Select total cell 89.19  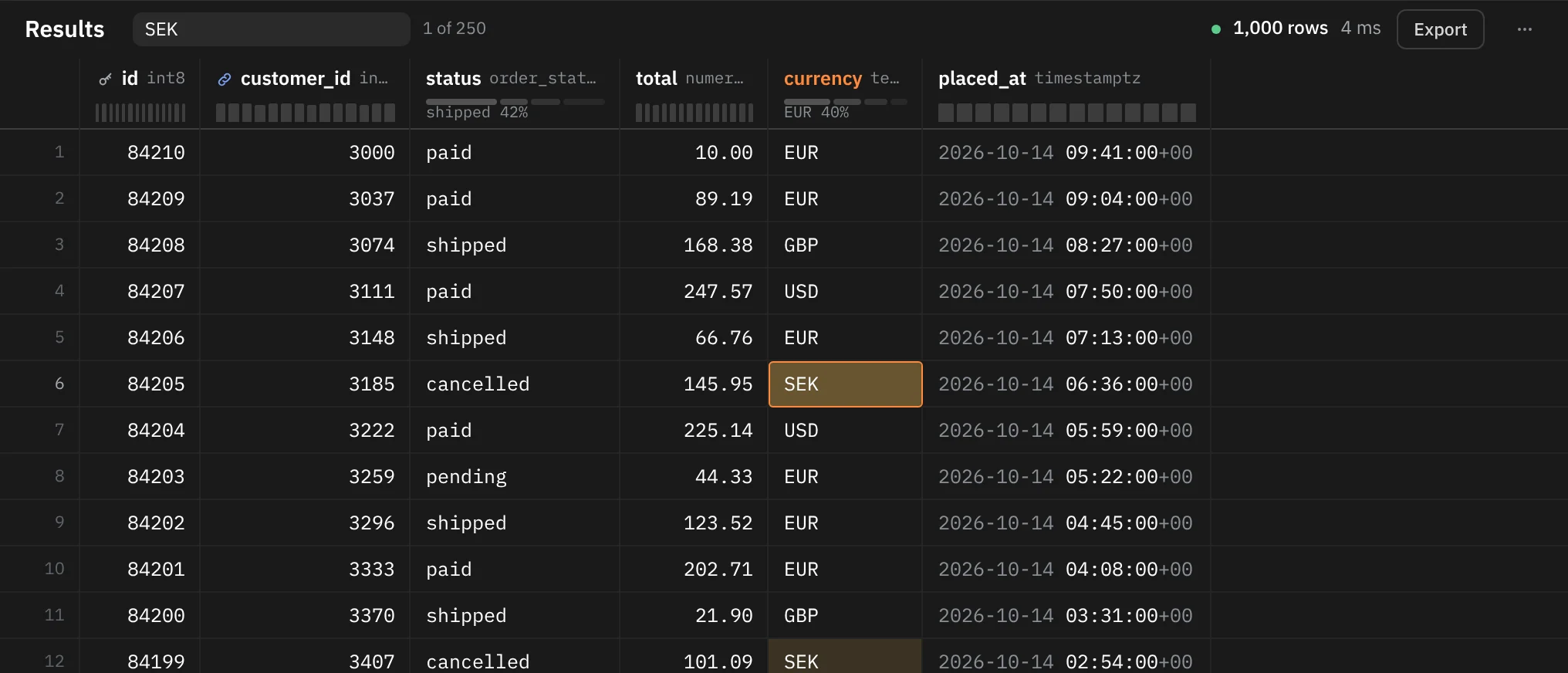coord(694,199)
